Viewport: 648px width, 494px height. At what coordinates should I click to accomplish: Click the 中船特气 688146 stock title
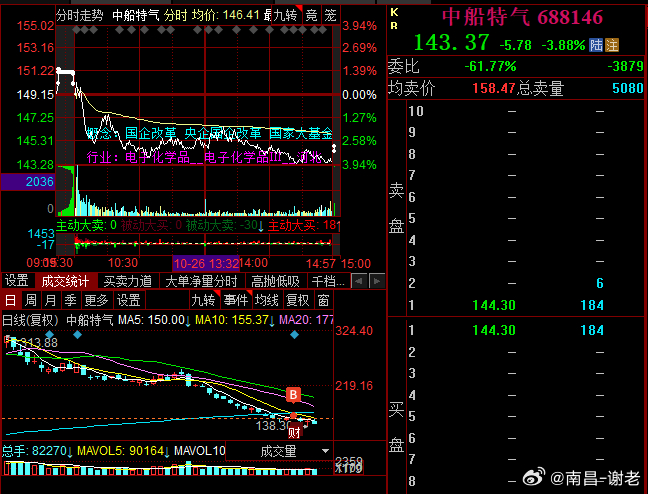[522, 17]
